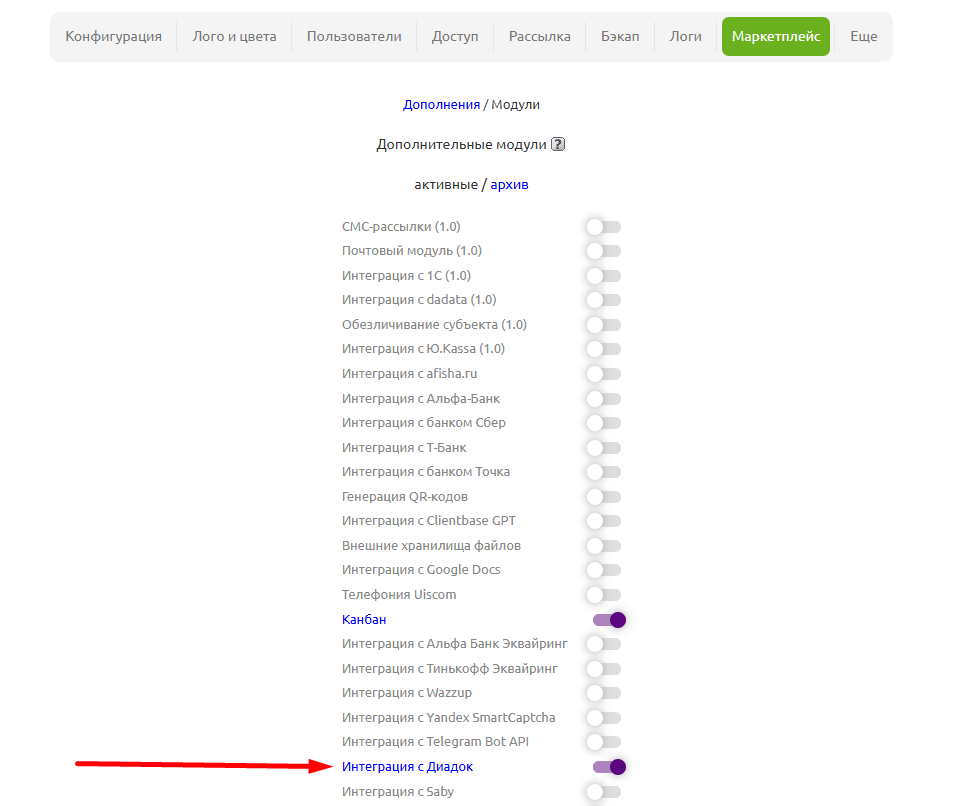958x806 pixels.
Task: Switch to the Доступ tab
Action: click(x=455, y=36)
